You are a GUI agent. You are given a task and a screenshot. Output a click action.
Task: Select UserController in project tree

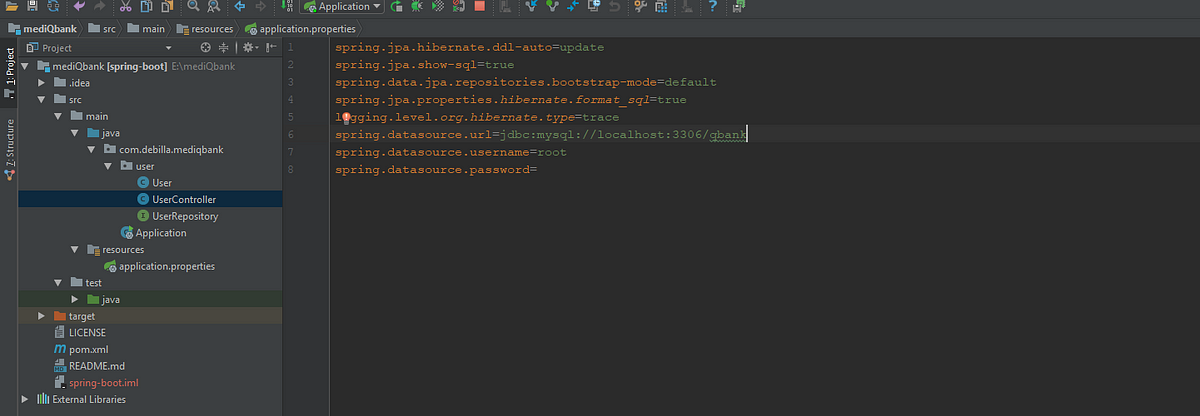(x=176, y=199)
